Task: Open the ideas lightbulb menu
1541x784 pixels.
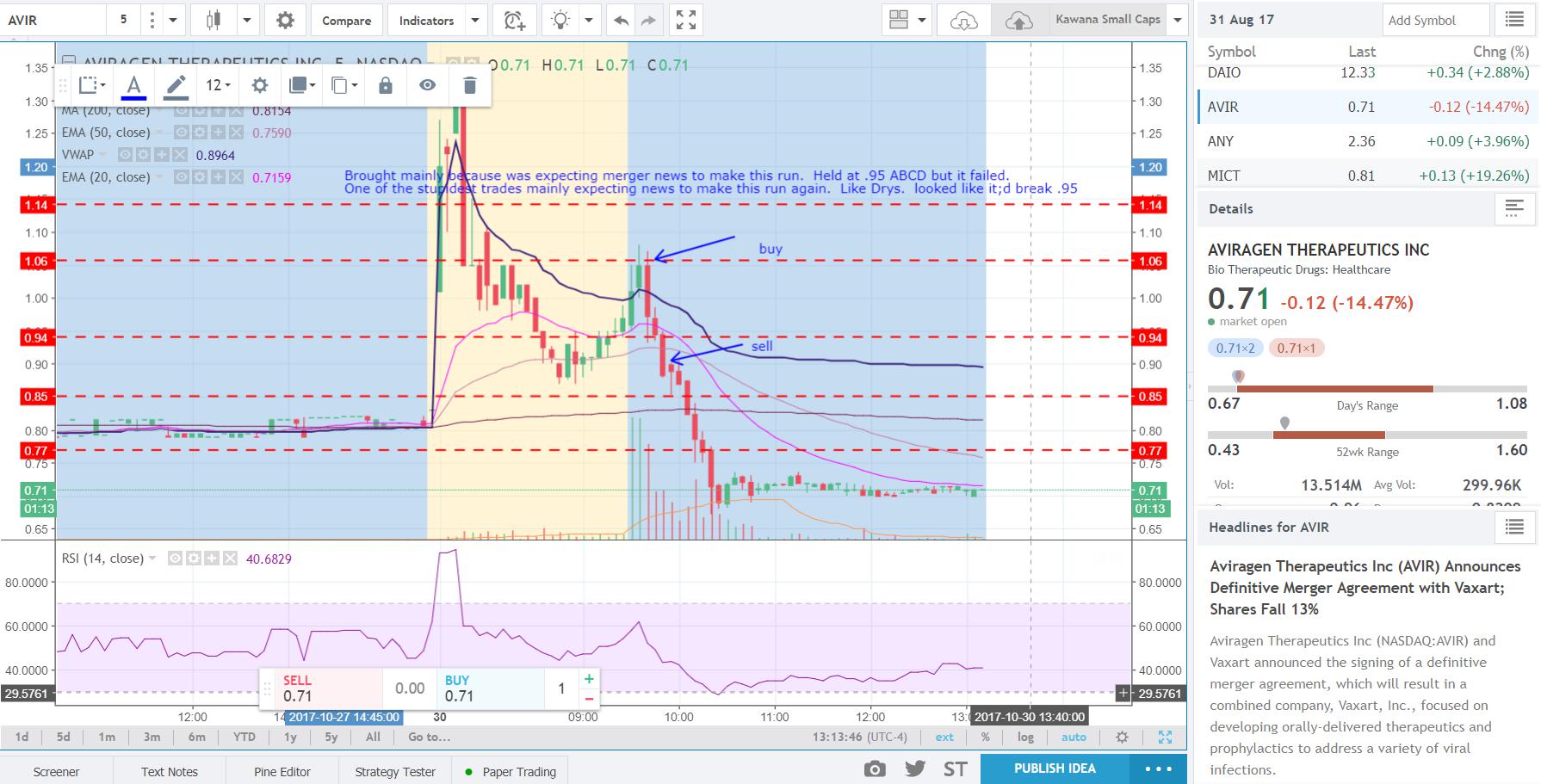Action: tap(560, 21)
